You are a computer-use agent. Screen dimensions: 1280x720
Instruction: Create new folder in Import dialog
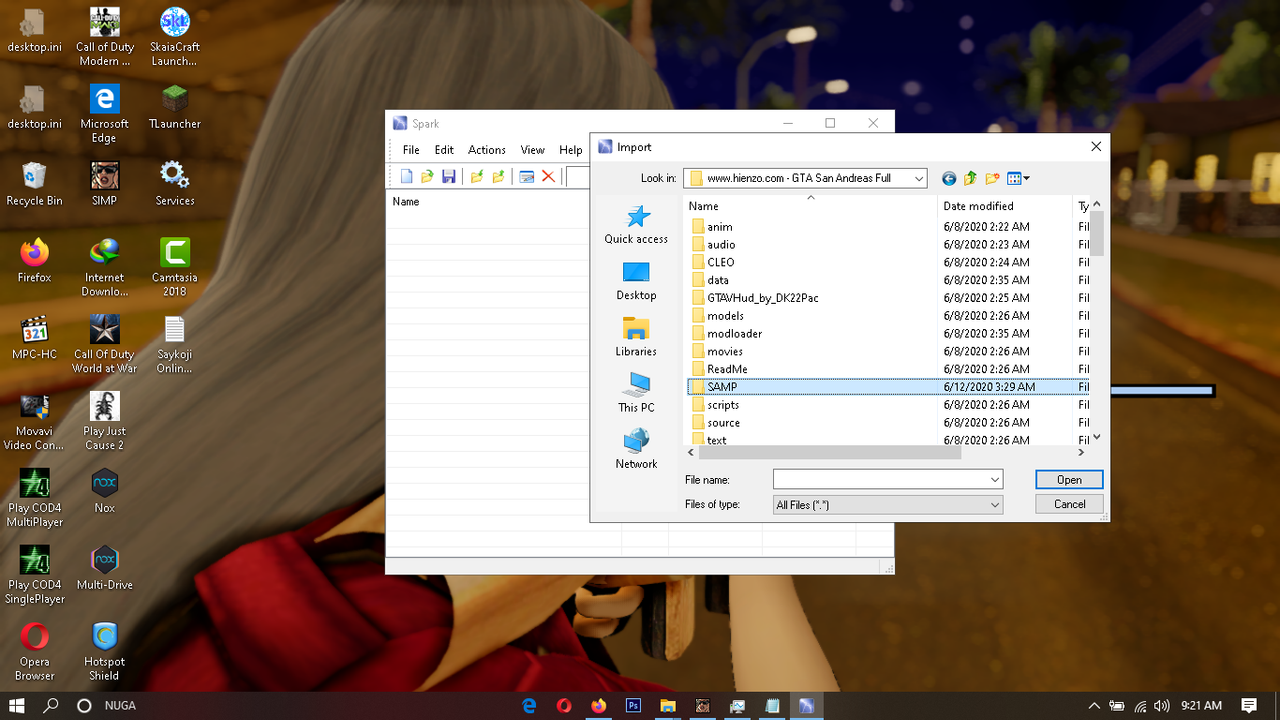(992, 179)
